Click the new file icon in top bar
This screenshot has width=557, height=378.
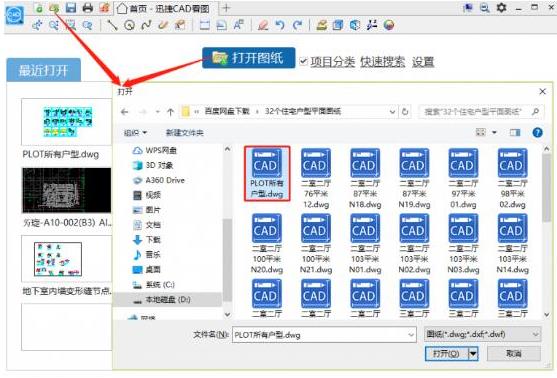39,8
